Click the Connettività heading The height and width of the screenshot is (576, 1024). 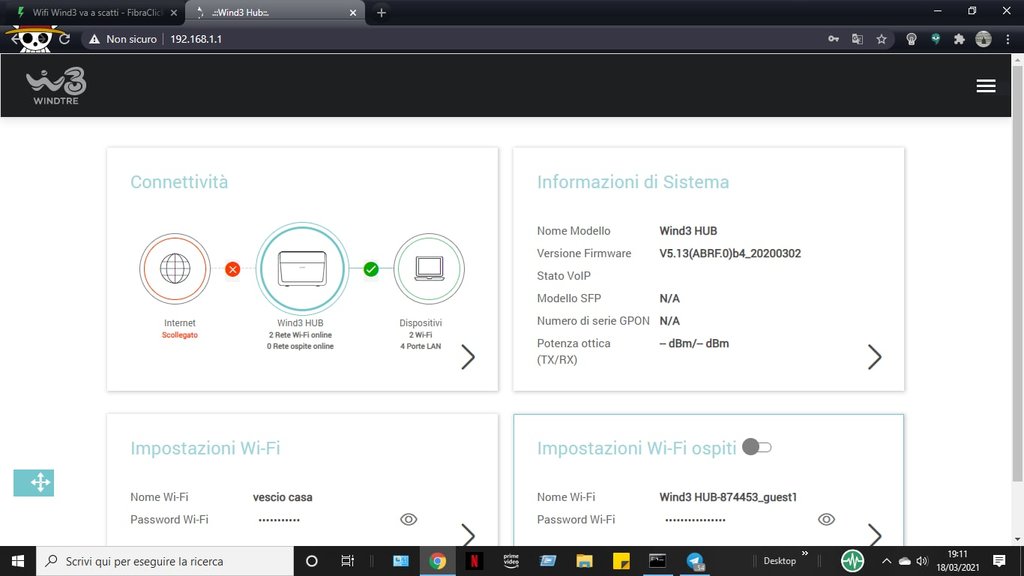click(x=179, y=182)
